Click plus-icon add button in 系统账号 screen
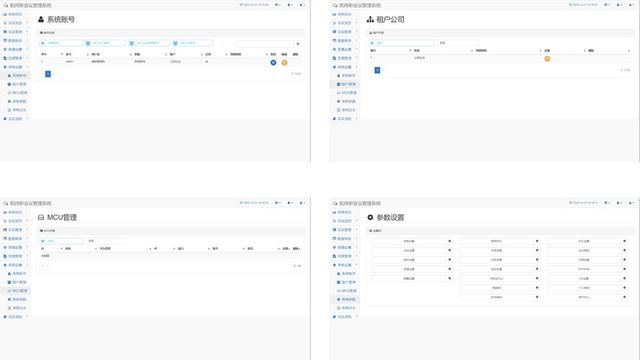This screenshot has height=360, width=640. pyautogui.click(x=61, y=43)
